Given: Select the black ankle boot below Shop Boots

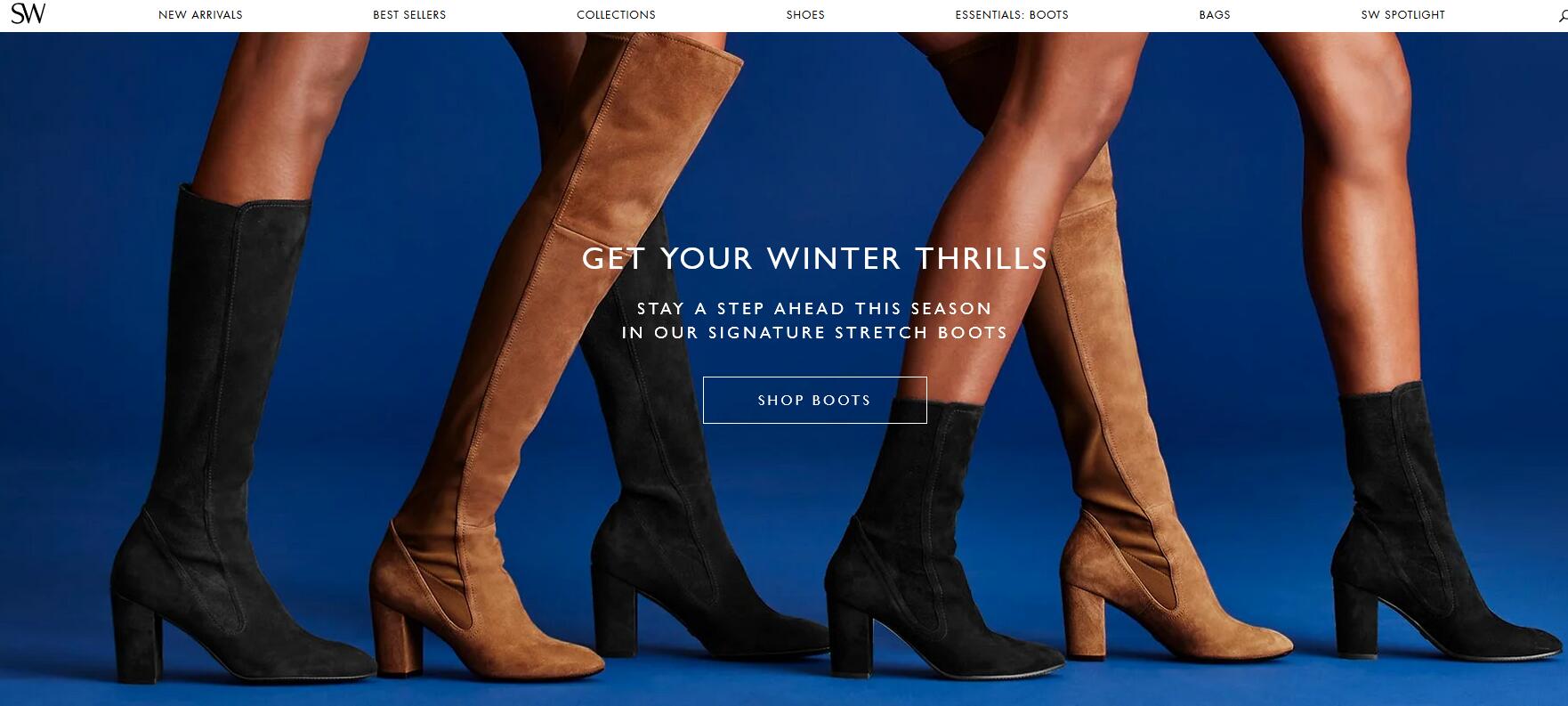Looking at the screenshot, I should (x=925, y=552).
